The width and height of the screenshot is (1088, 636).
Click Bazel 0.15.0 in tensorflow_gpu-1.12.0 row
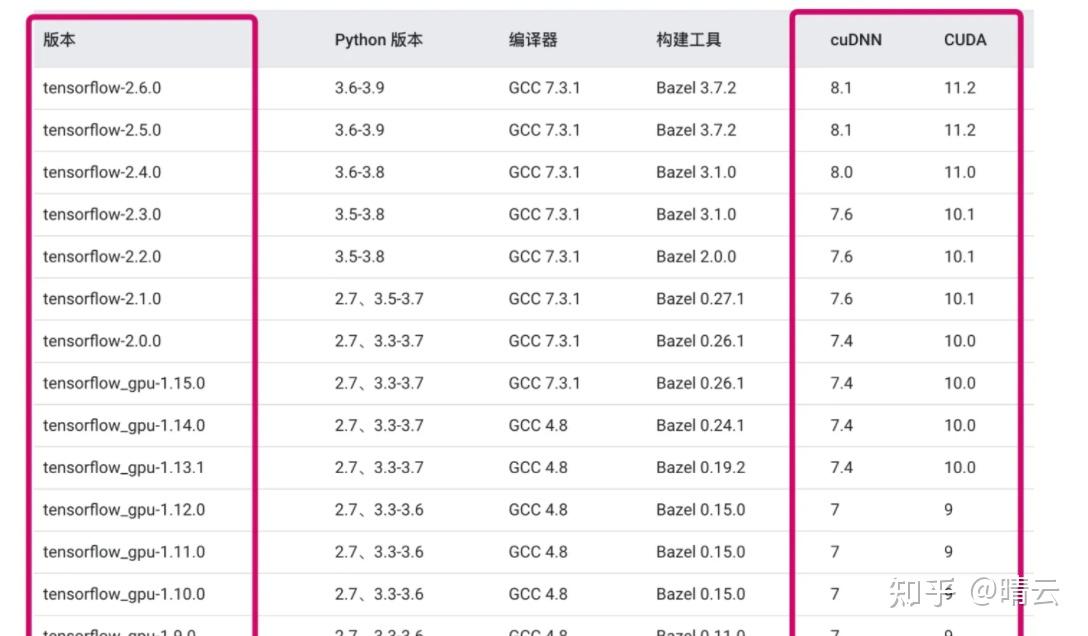click(701, 510)
